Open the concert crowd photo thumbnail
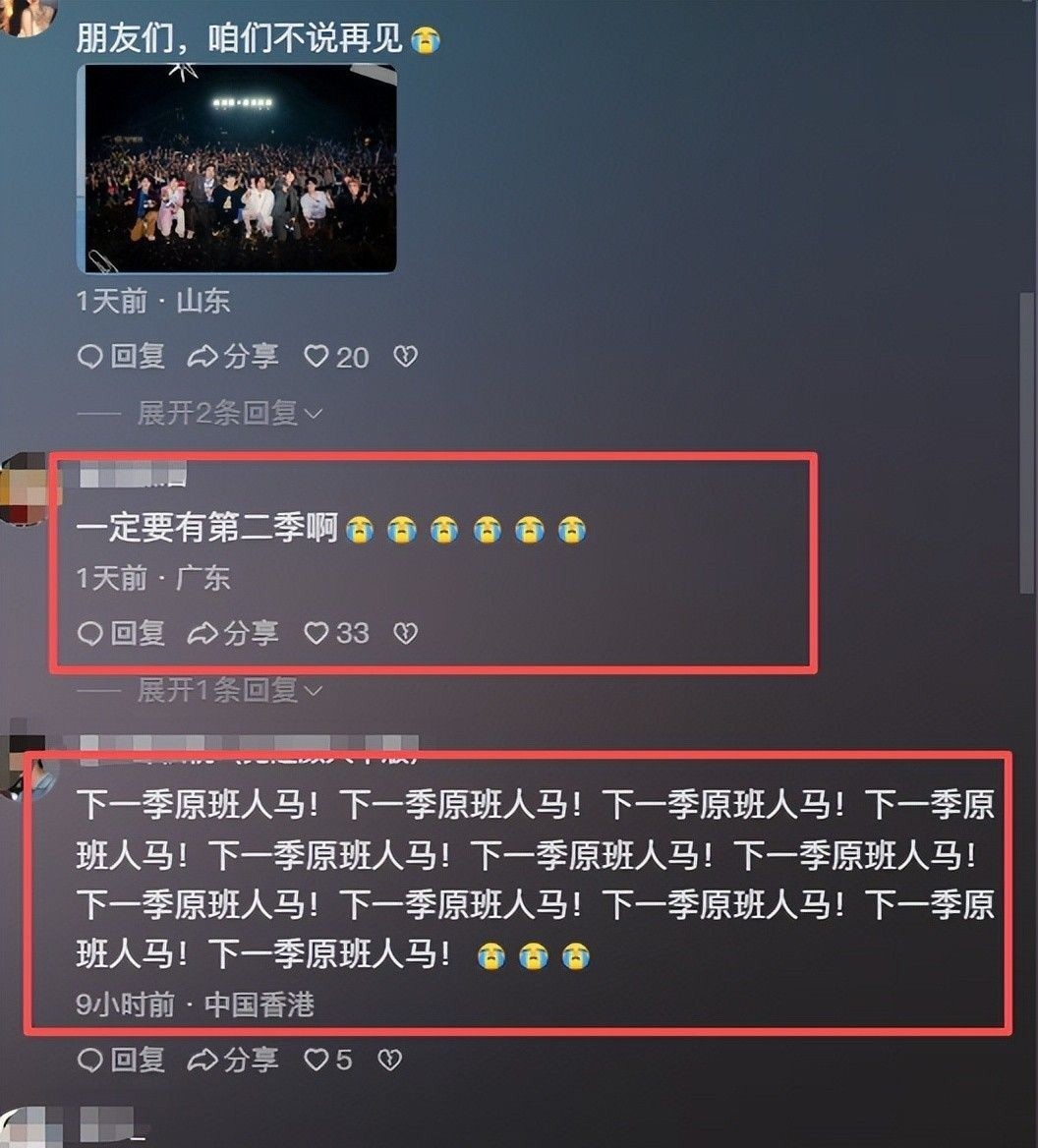1038x1148 pixels. 237,168
